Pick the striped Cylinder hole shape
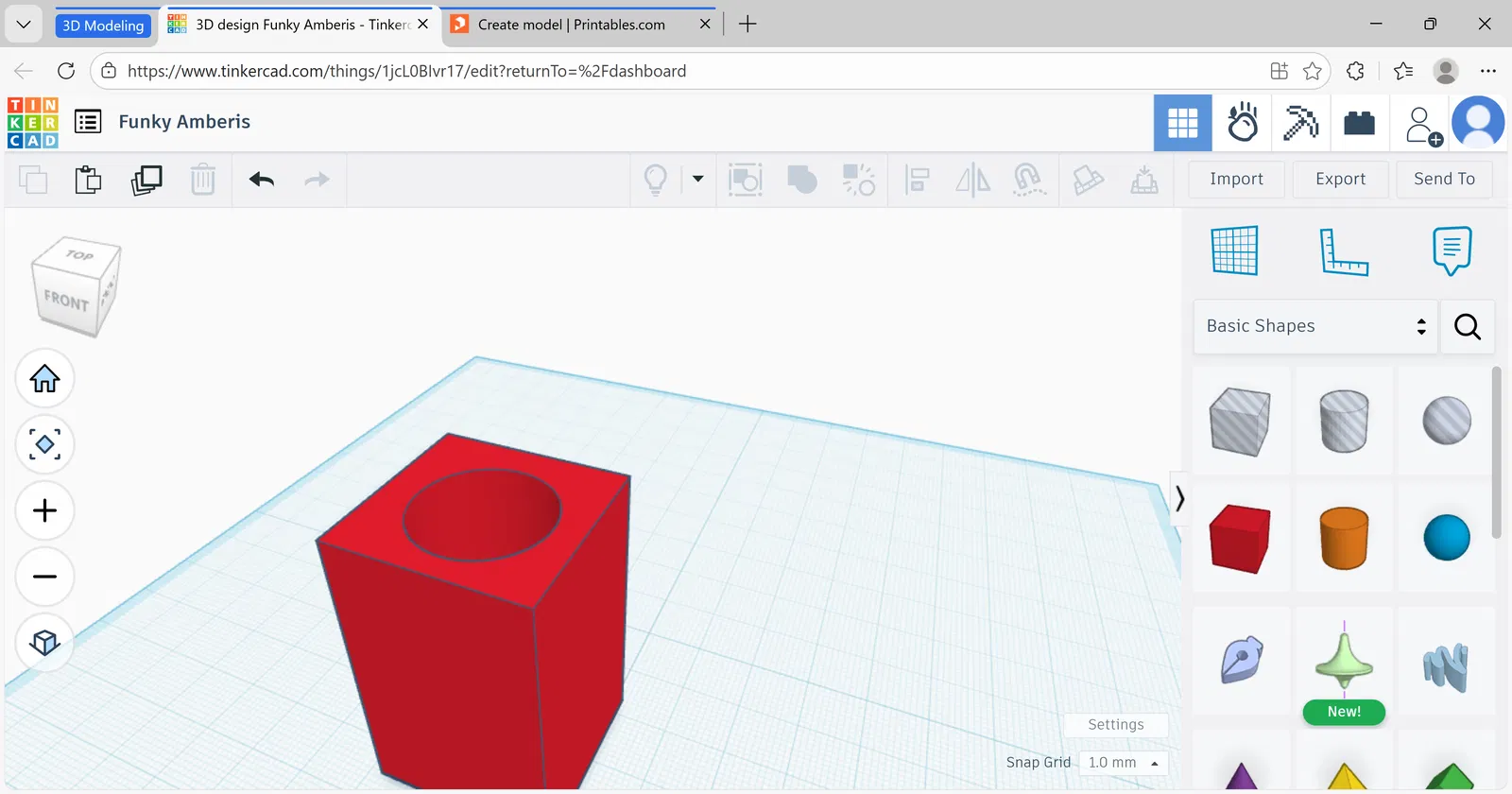This screenshot has width=1512, height=794. [x=1344, y=422]
